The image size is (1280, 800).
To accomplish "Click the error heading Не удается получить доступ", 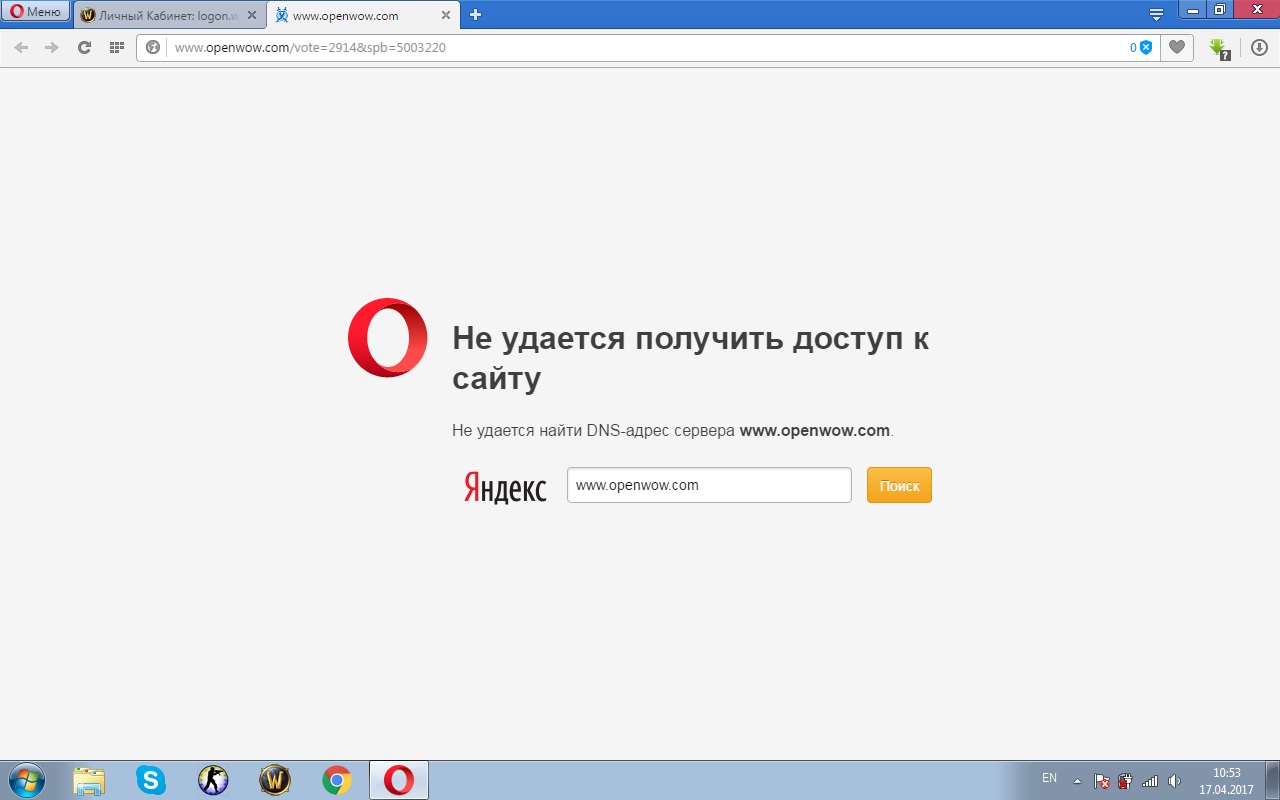I will [691, 358].
